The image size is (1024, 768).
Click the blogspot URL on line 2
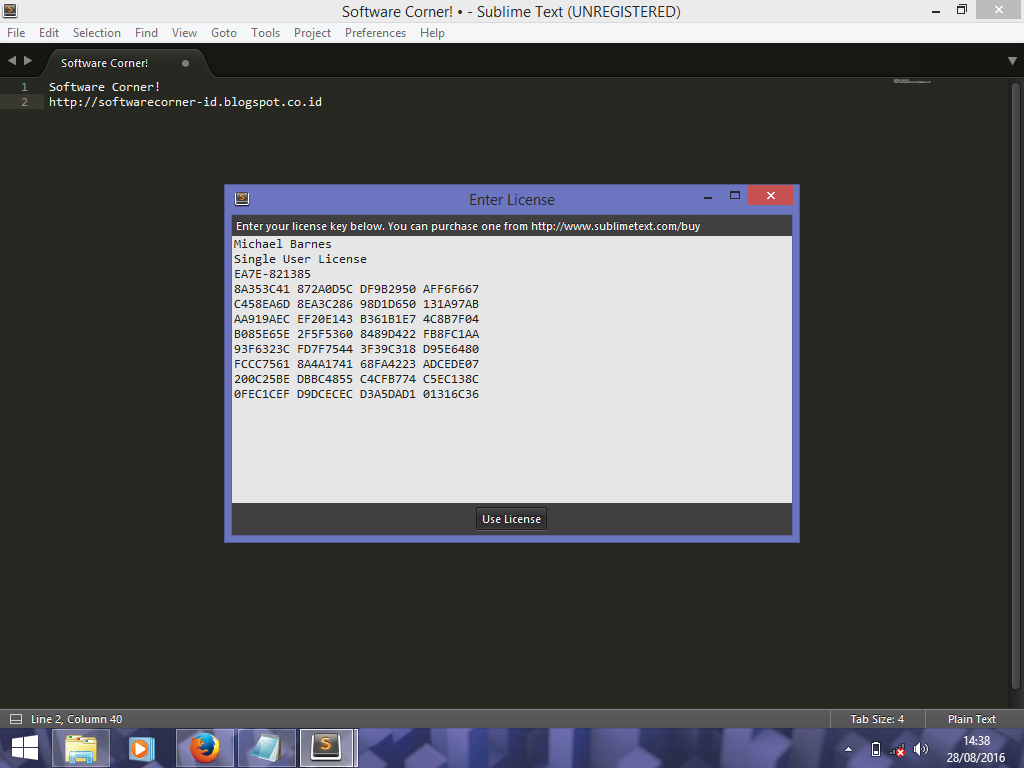tap(185, 102)
